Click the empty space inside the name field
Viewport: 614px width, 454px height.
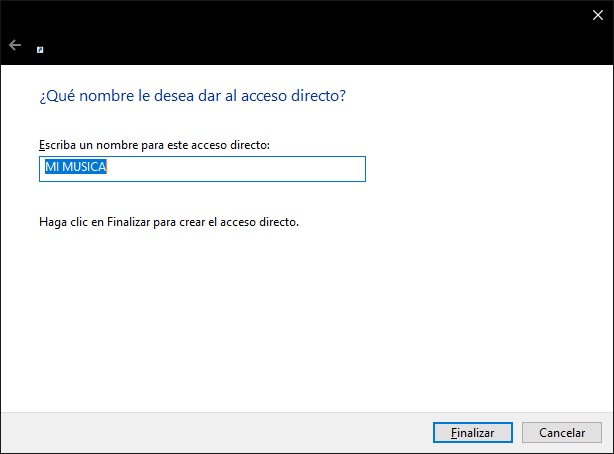[240, 169]
